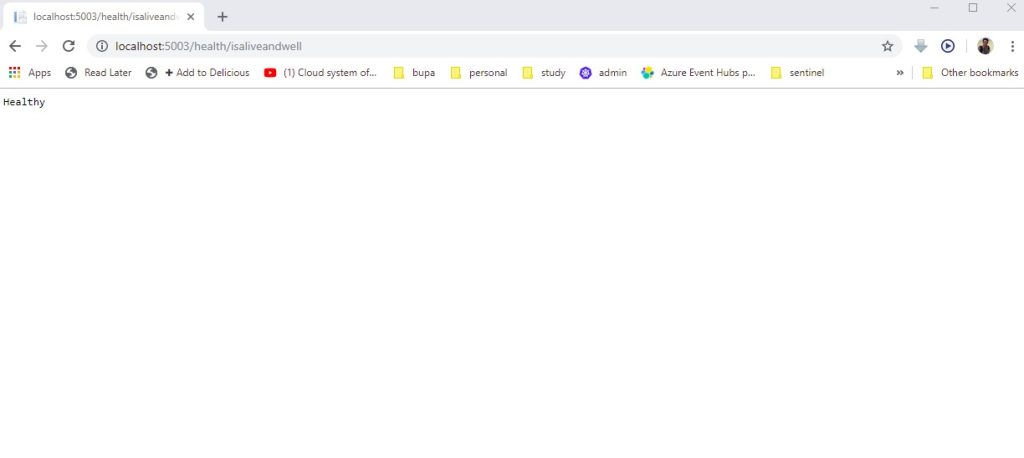1024x458 pixels.
Task: Click the address bar URL field
Action: coord(494,46)
